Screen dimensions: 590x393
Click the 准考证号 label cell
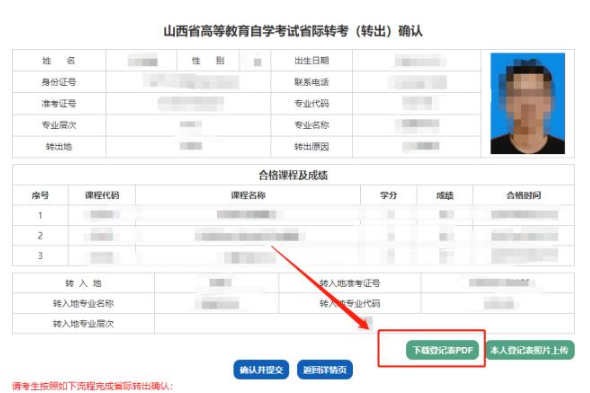pyautogui.click(x=59, y=104)
